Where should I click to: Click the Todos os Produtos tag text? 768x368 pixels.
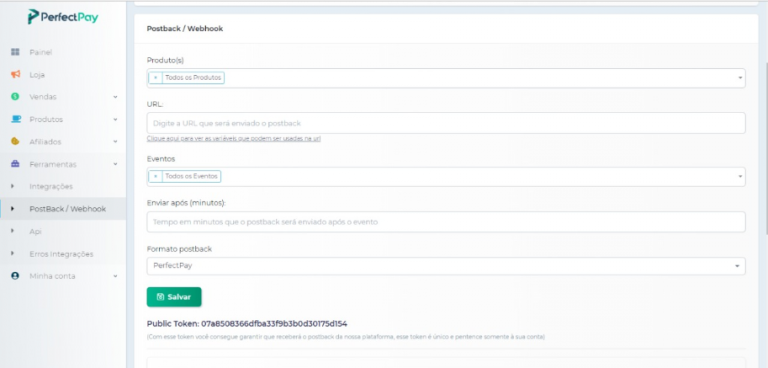coord(193,78)
